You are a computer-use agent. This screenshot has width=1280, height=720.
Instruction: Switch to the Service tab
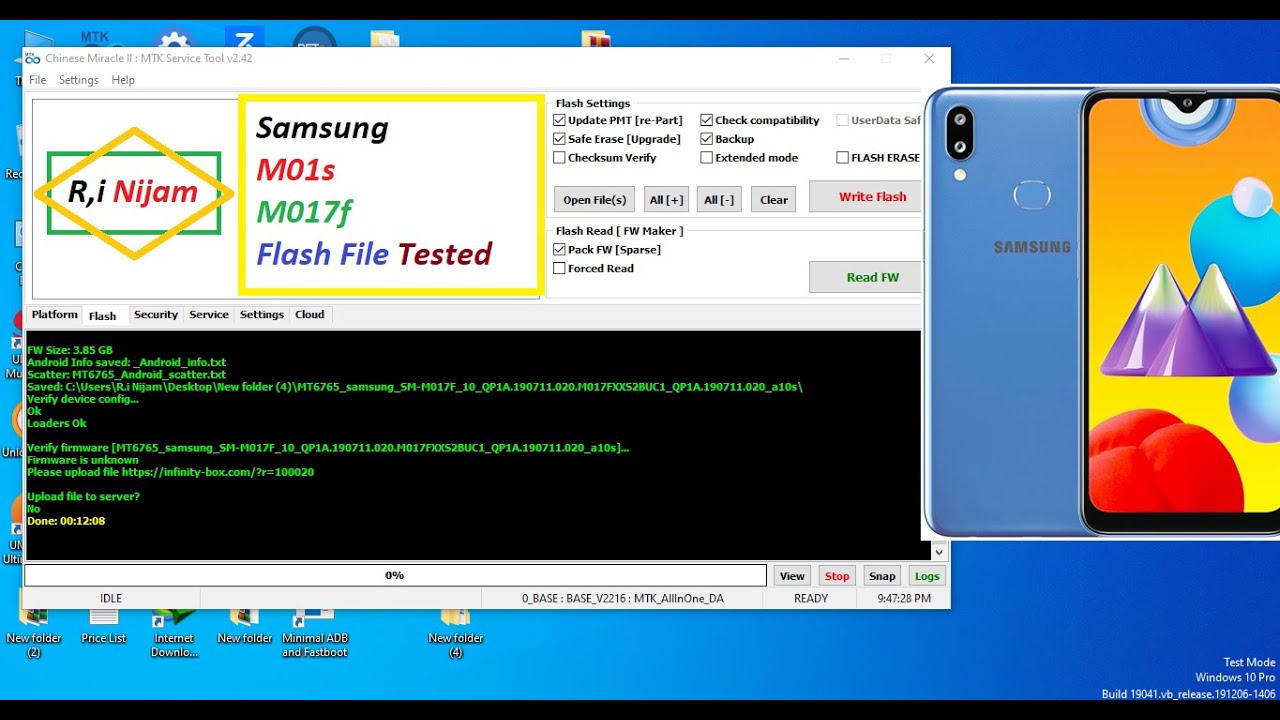pos(209,314)
